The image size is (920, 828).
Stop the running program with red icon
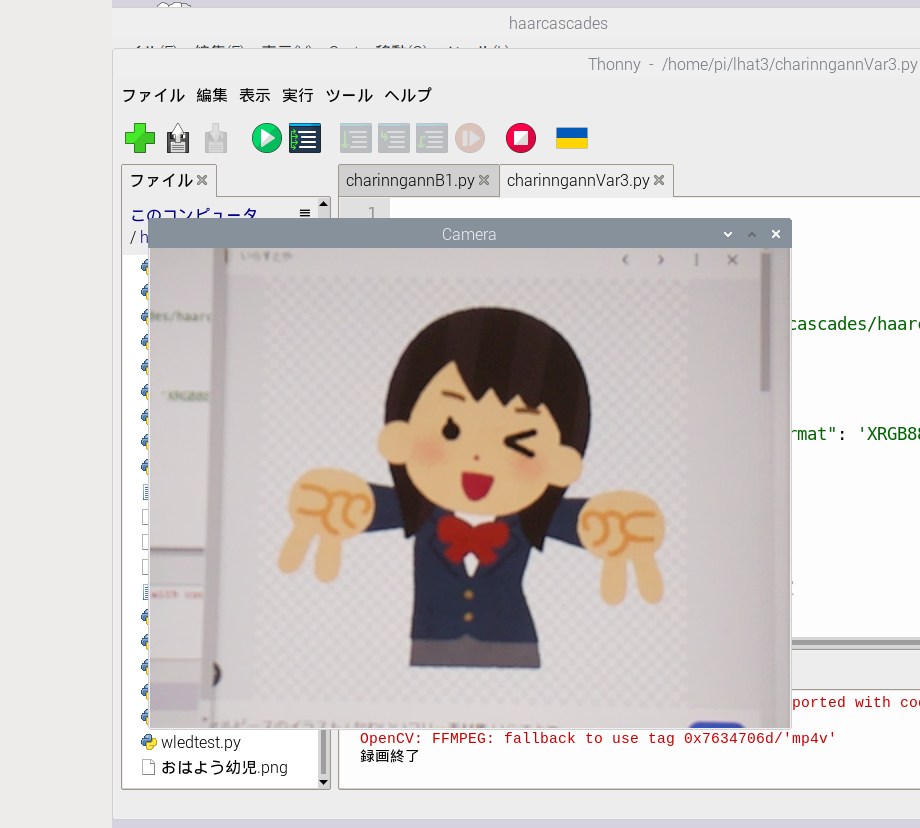[x=521, y=138]
